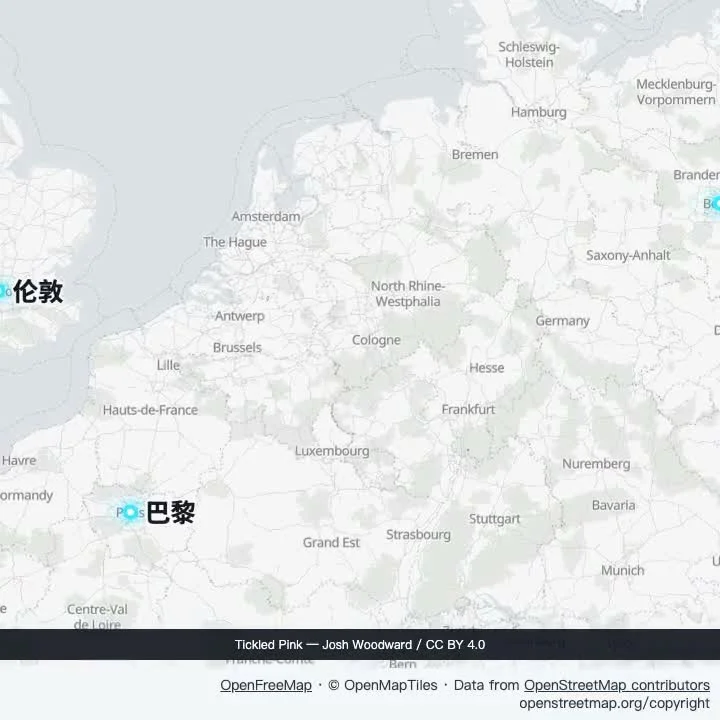Open the OpenStreetMap contributors link
The height and width of the screenshot is (720, 720).
[x=617, y=685]
